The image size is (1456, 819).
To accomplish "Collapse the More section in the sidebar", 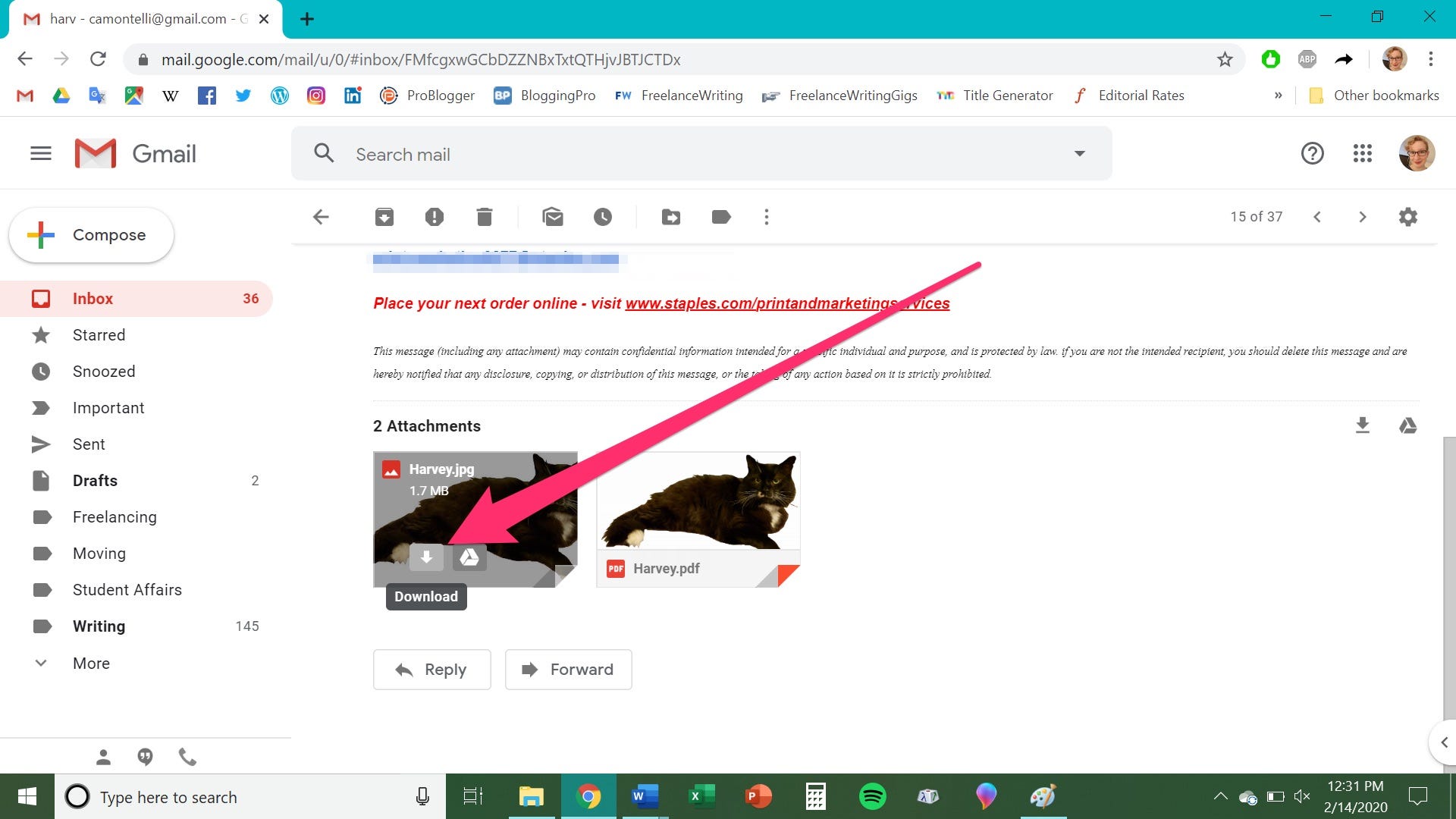I will (91, 663).
